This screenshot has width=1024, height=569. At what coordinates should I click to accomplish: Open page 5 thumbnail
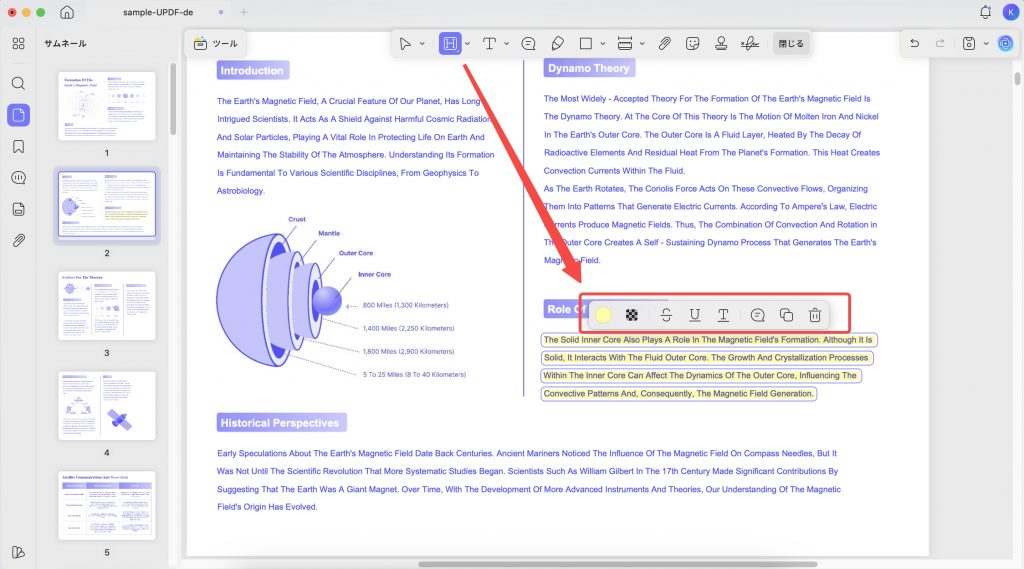tap(107, 505)
